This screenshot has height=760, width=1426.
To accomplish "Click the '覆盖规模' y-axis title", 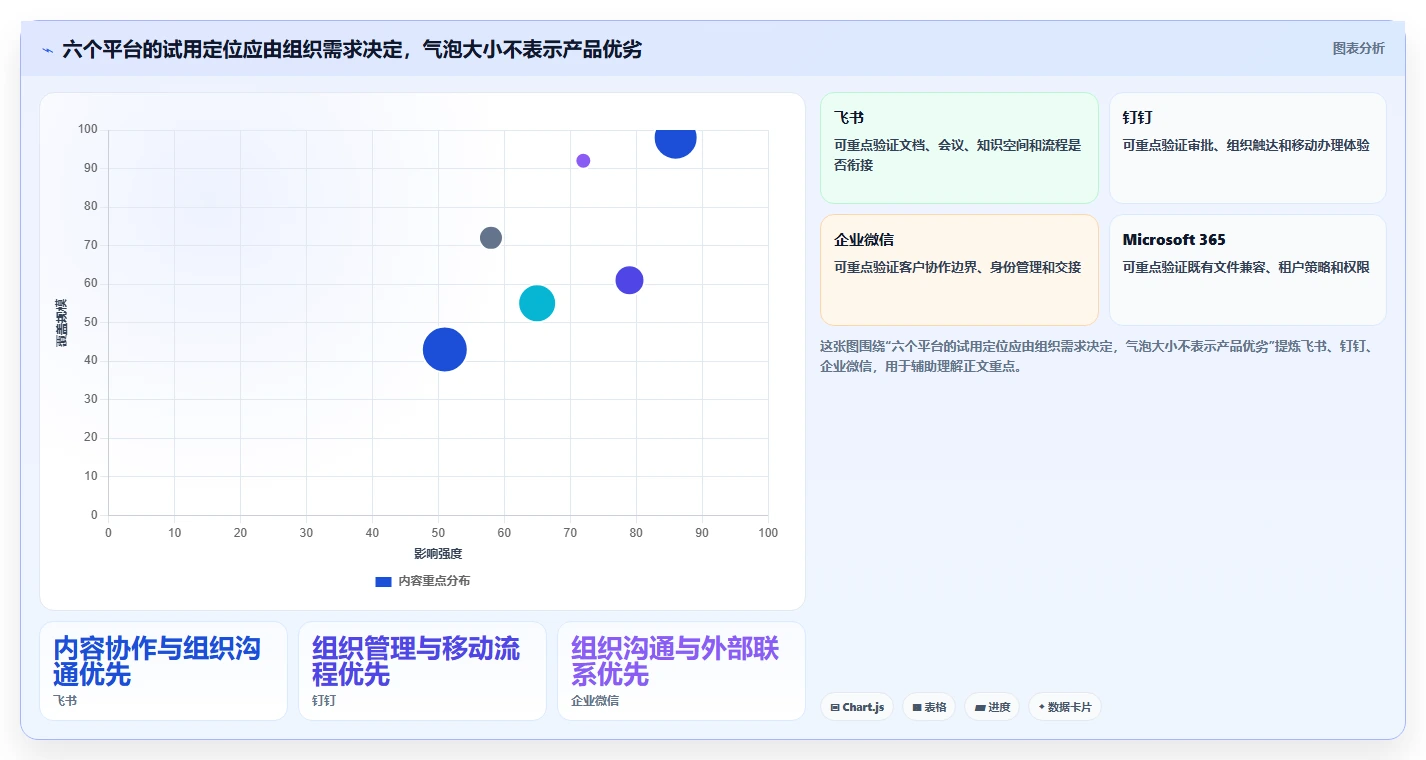I will [61, 322].
